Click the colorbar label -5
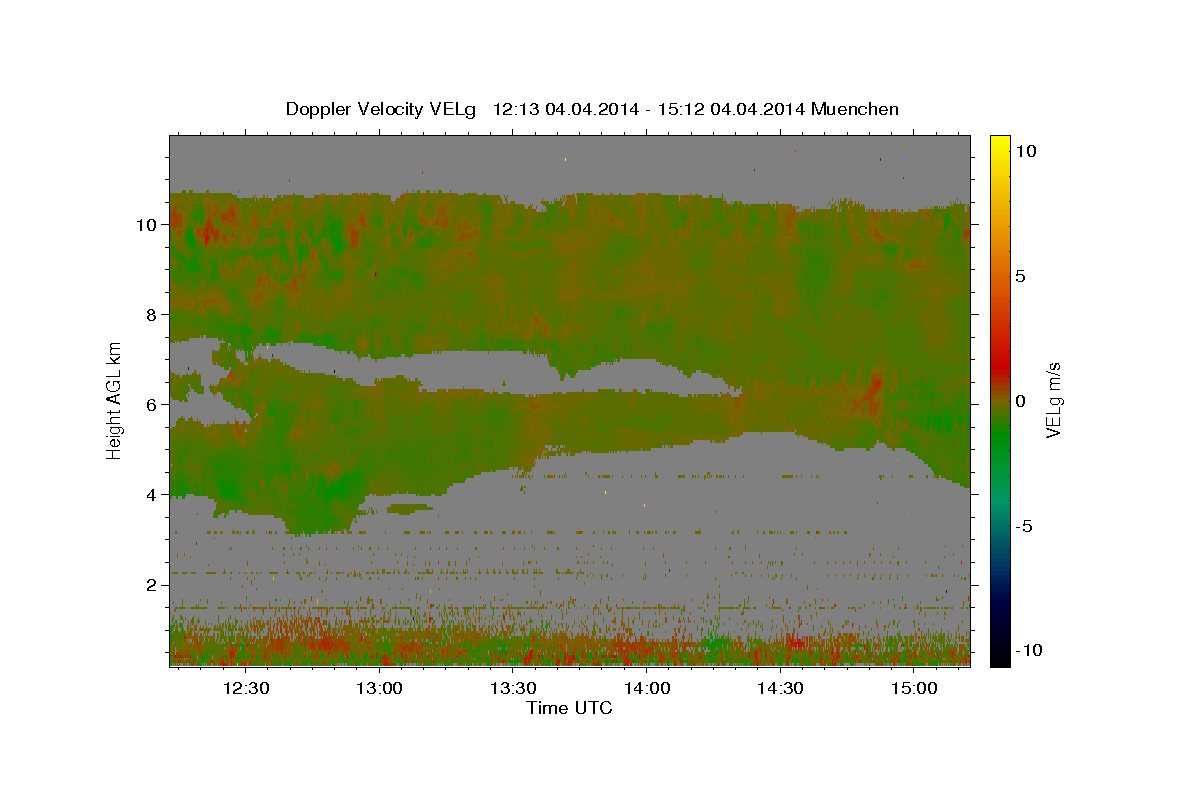The image size is (1200, 800). (x=1025, y=526)
